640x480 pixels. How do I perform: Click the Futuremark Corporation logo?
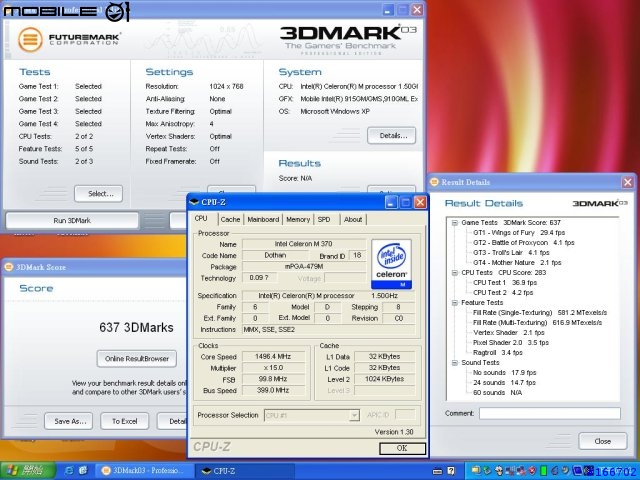click(x=69, y=40)
